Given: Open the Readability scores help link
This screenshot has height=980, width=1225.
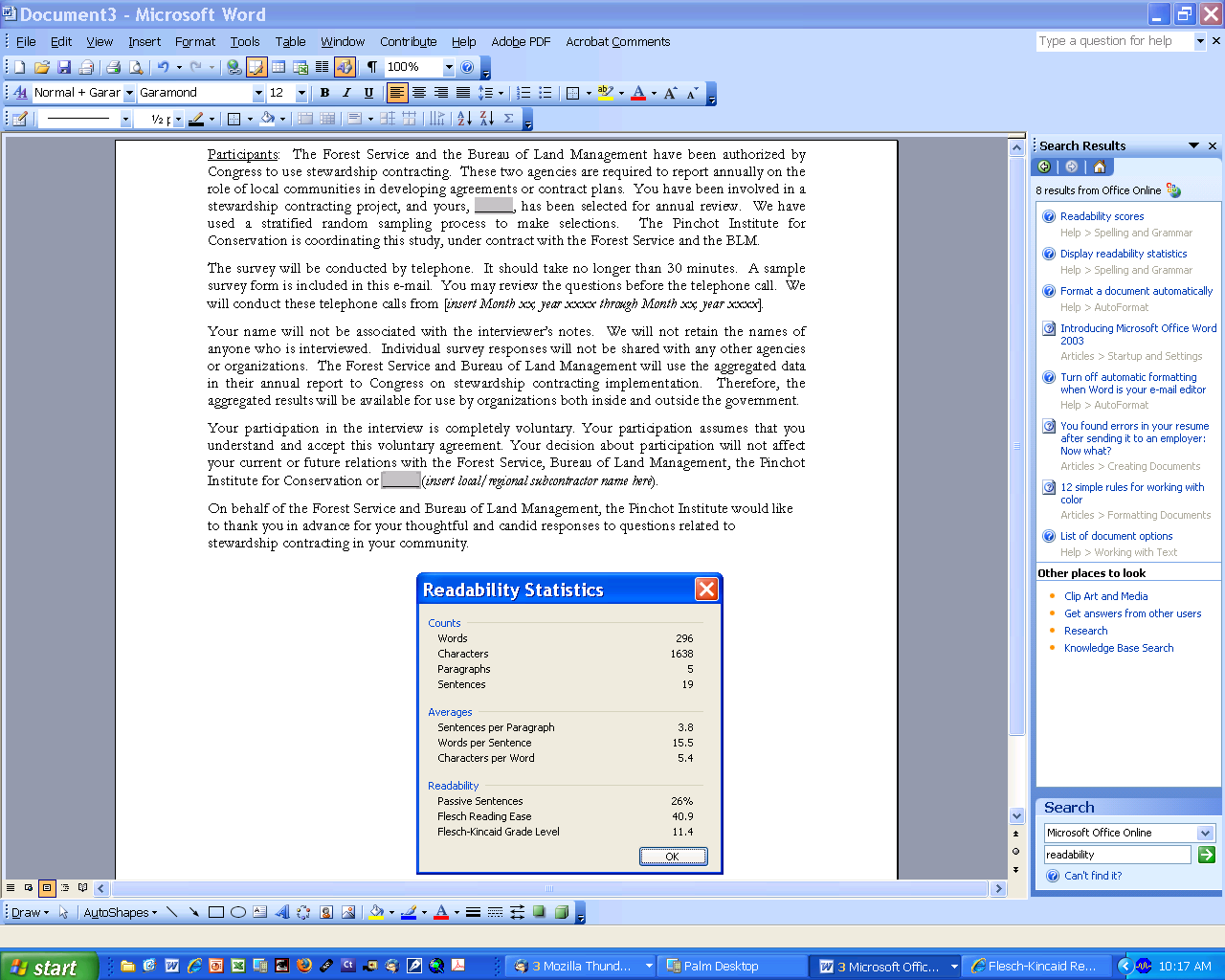Looking at the screenshot, I should (1102, 216).
